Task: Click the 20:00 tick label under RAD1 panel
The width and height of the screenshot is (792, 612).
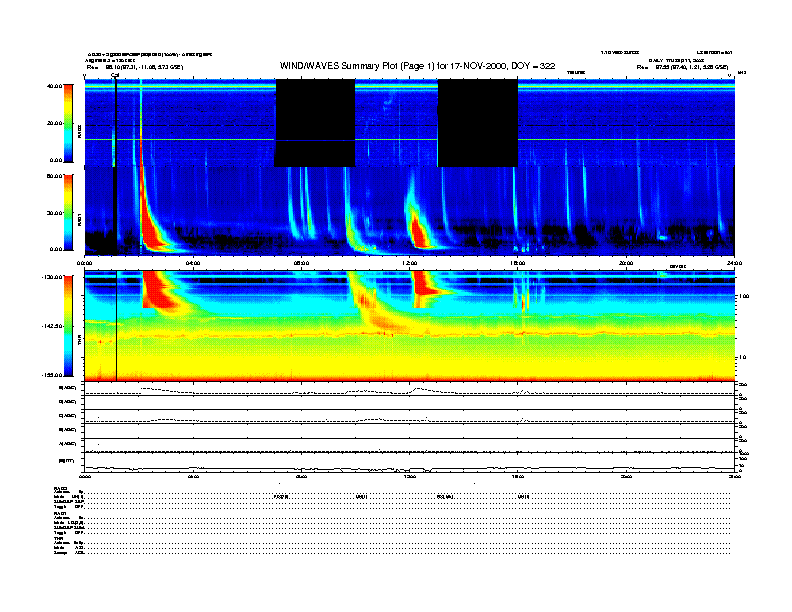Action: click(x=626, y=263)
